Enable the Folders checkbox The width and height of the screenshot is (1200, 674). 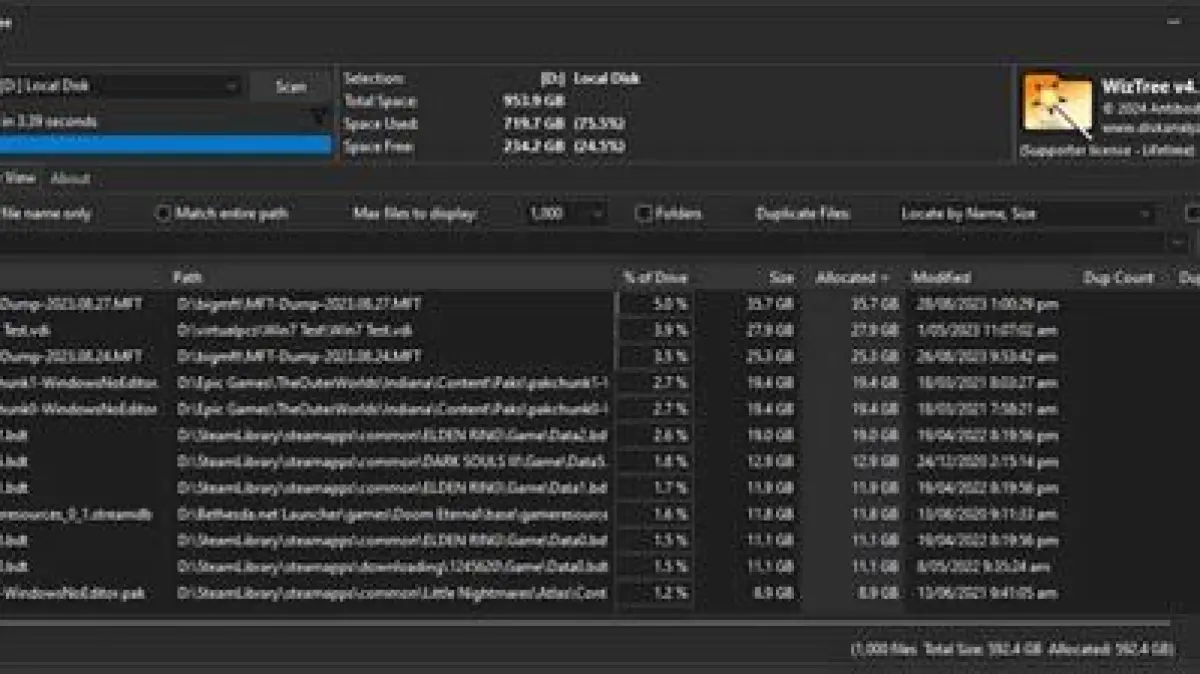[x=644, y=213]
